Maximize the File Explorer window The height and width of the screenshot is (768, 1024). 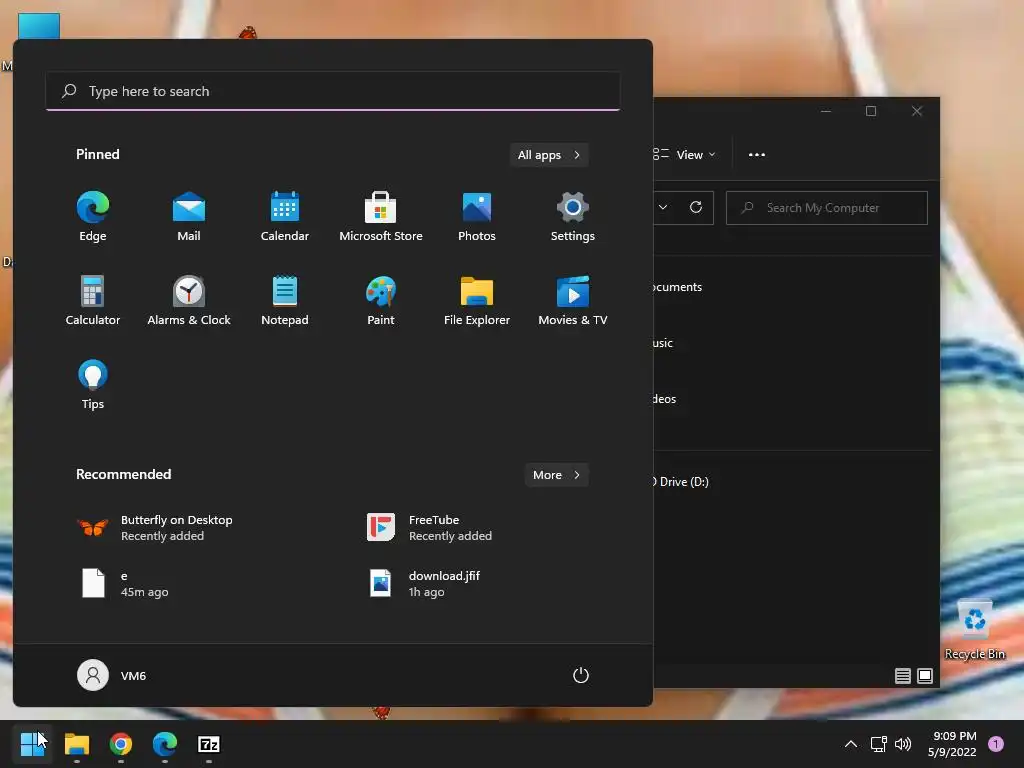(871, 111)
